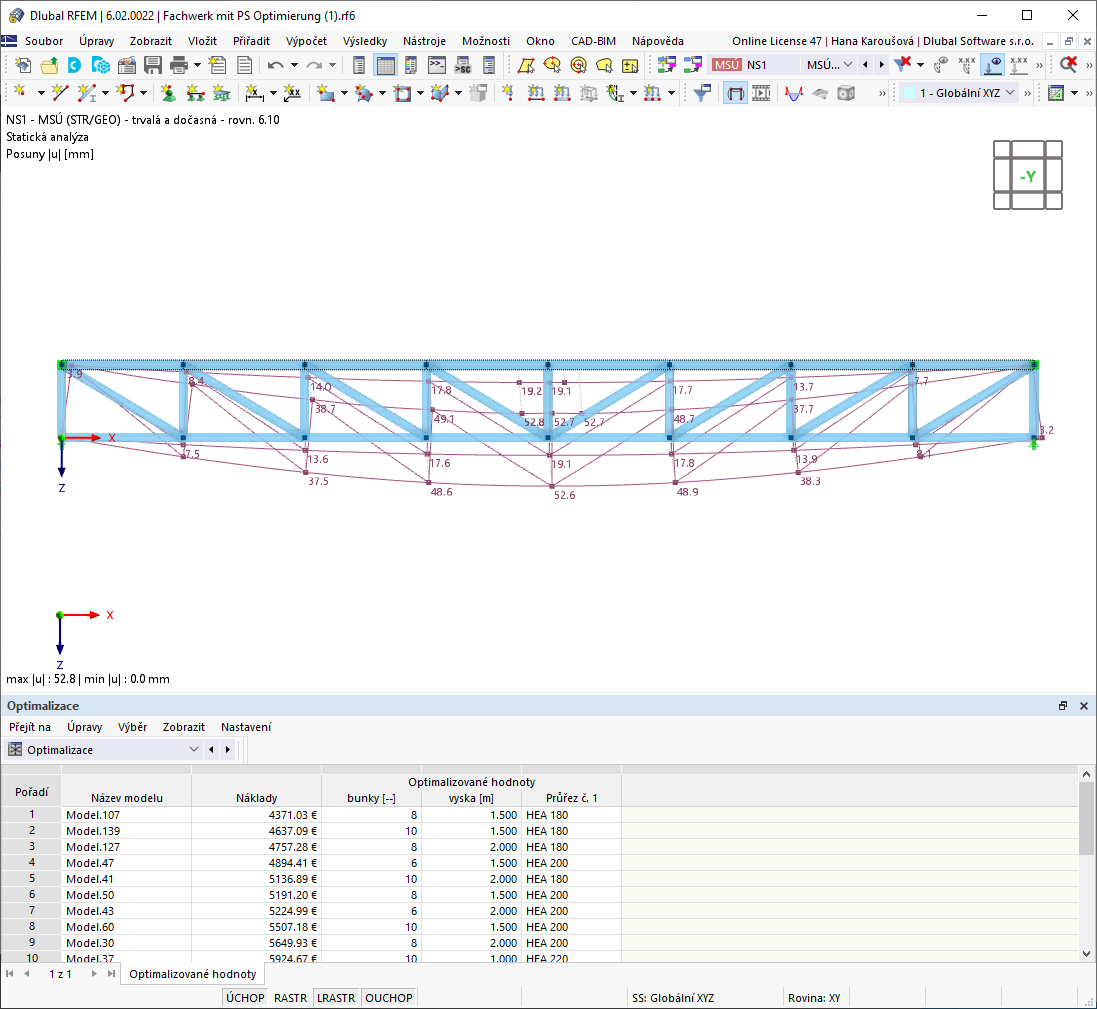Screen dimensions: 1097x1009
Task: Click the Undo arrow icon
Action: coord(276,65)
